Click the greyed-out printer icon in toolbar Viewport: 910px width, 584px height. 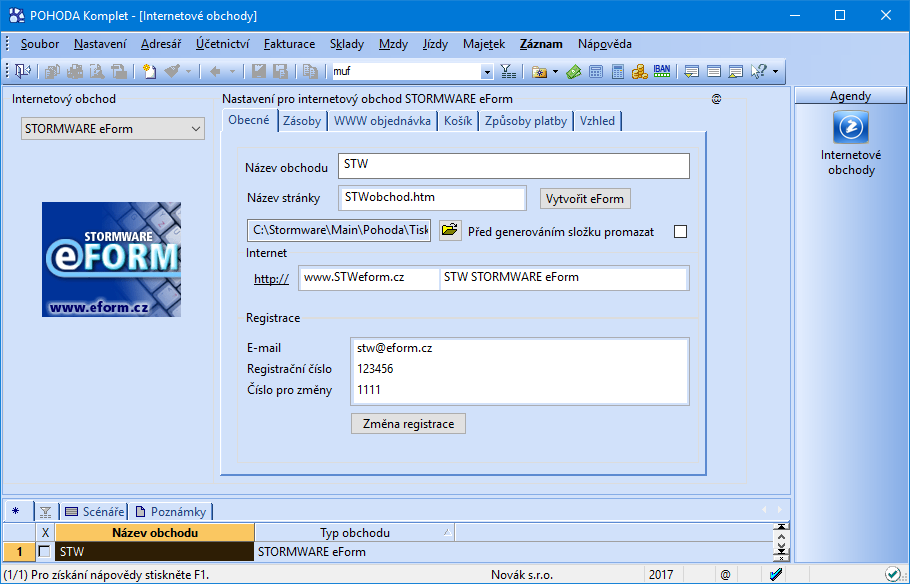[x=75, y=71]
